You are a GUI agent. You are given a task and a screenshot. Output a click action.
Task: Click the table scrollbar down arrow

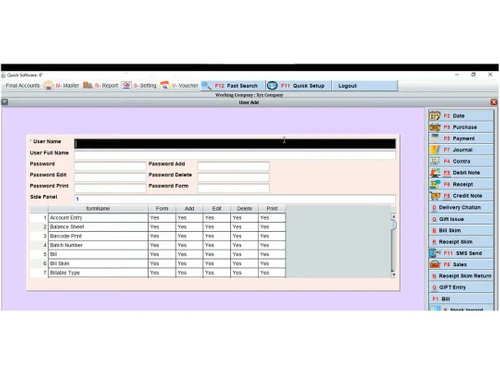(x=393, y=275)
